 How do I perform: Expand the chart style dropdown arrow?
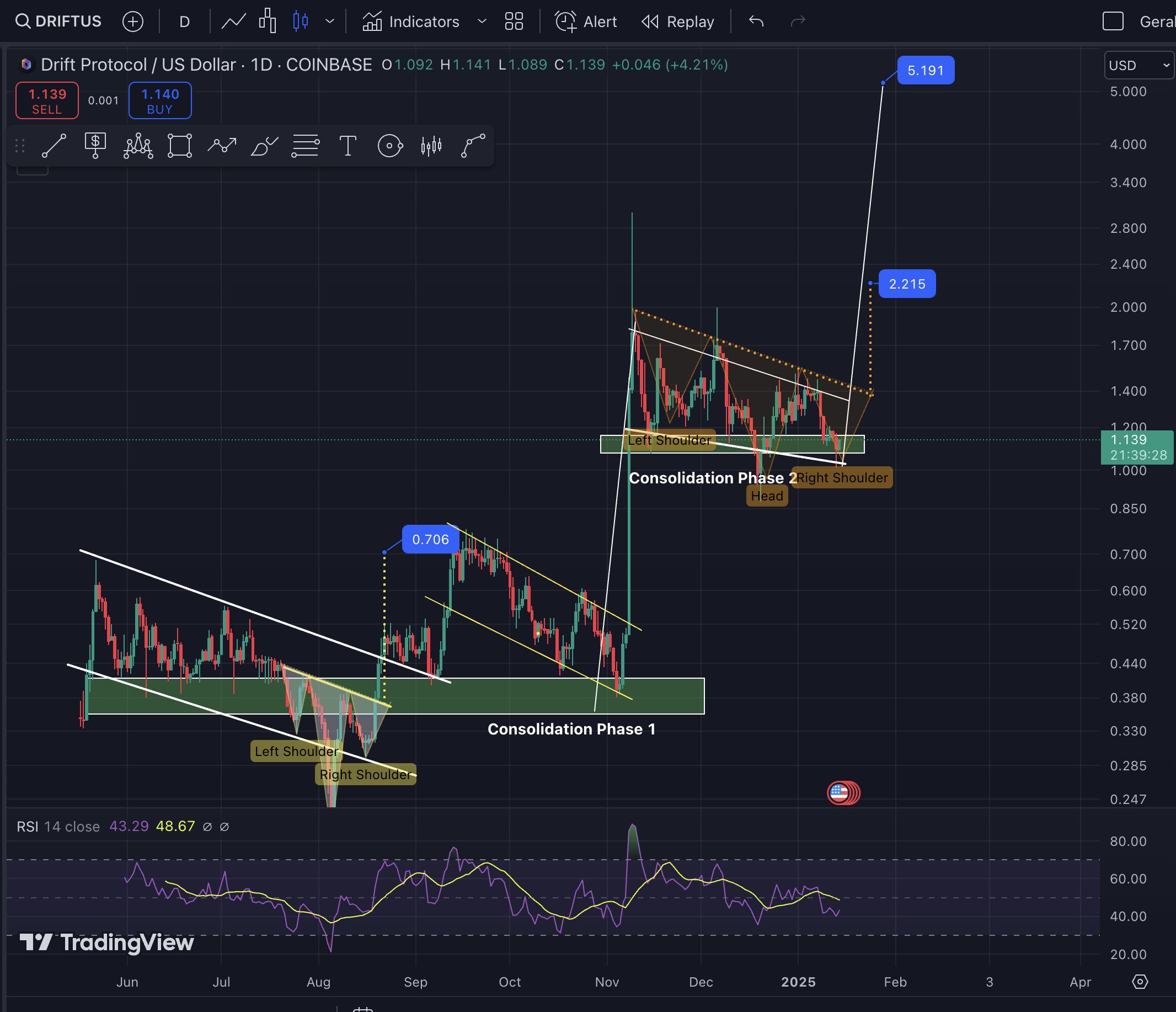point(330,22)
